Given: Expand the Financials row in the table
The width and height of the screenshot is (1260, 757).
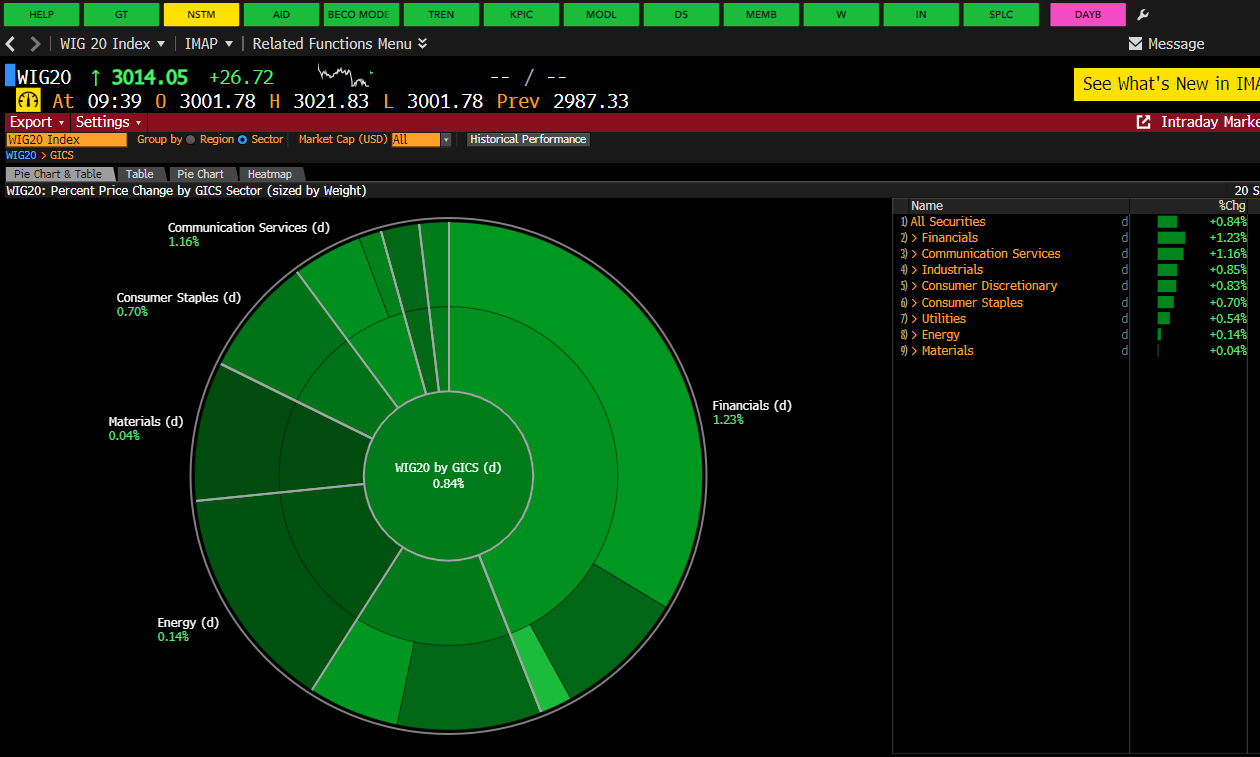Looking at the screenshot, I should (x=914, y=238).
